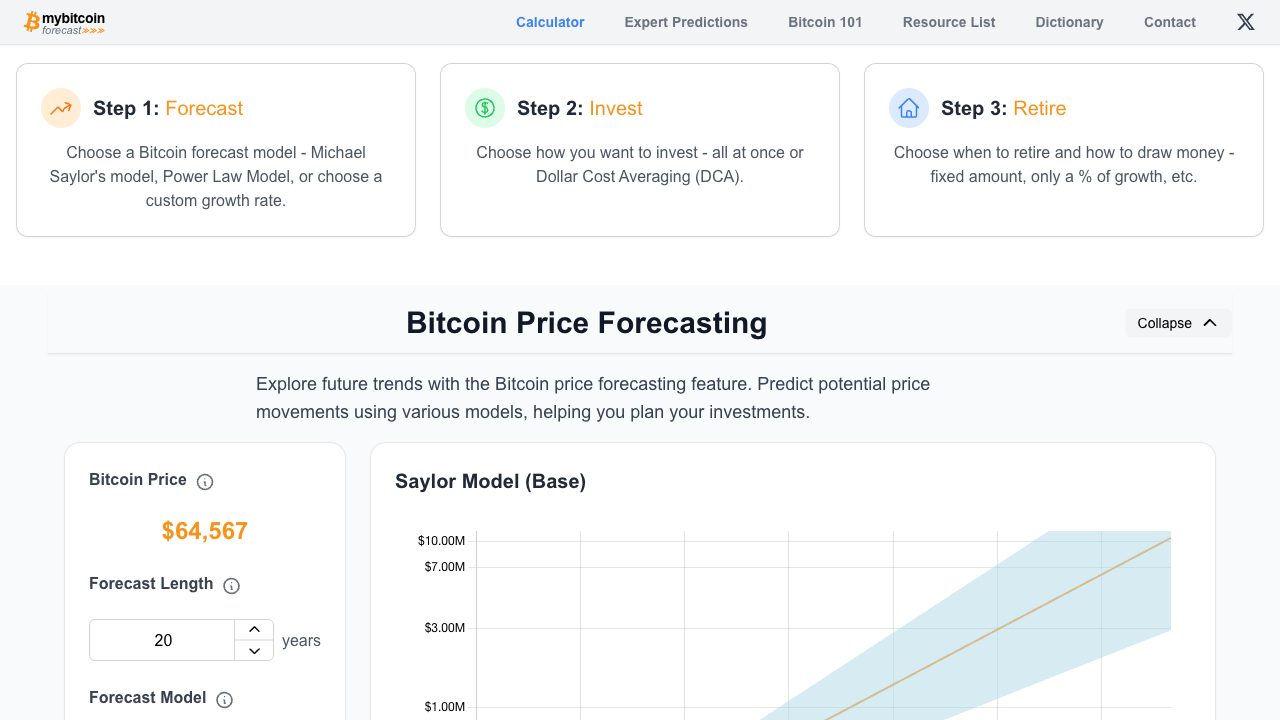Open the X (Twitter) link in the header

[1245, 21]
